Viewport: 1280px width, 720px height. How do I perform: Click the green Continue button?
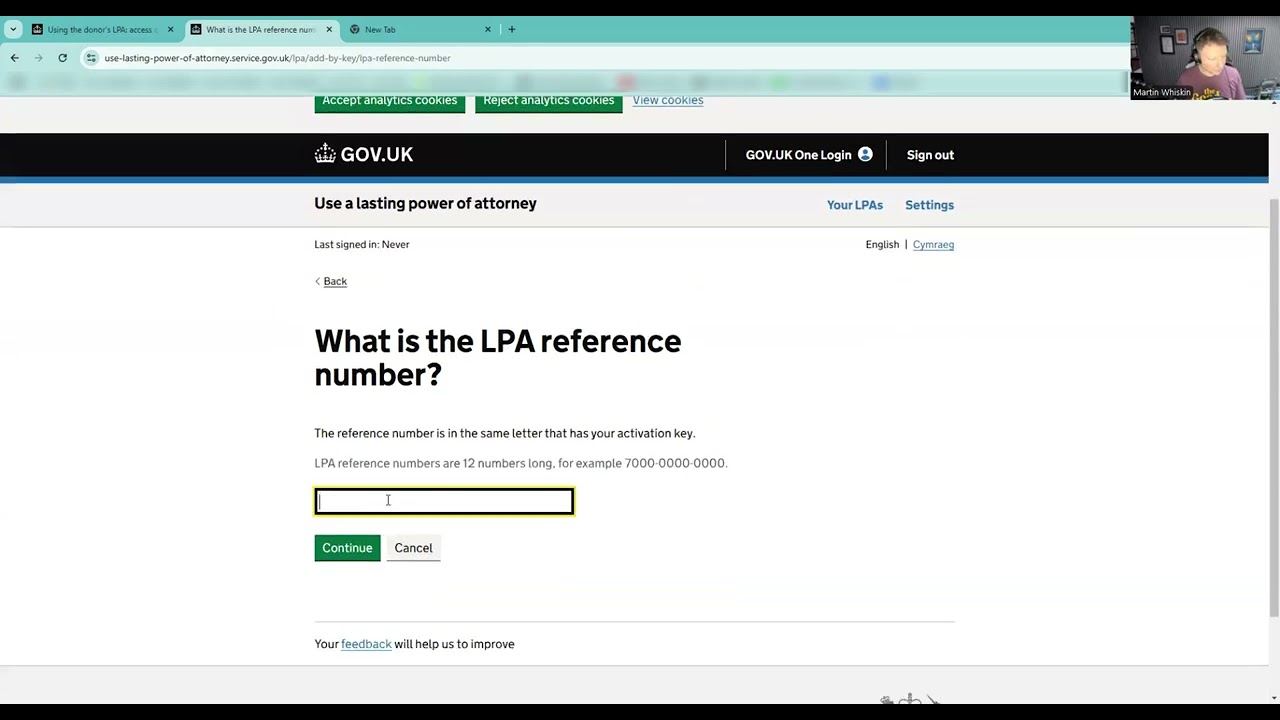[347, 548]
